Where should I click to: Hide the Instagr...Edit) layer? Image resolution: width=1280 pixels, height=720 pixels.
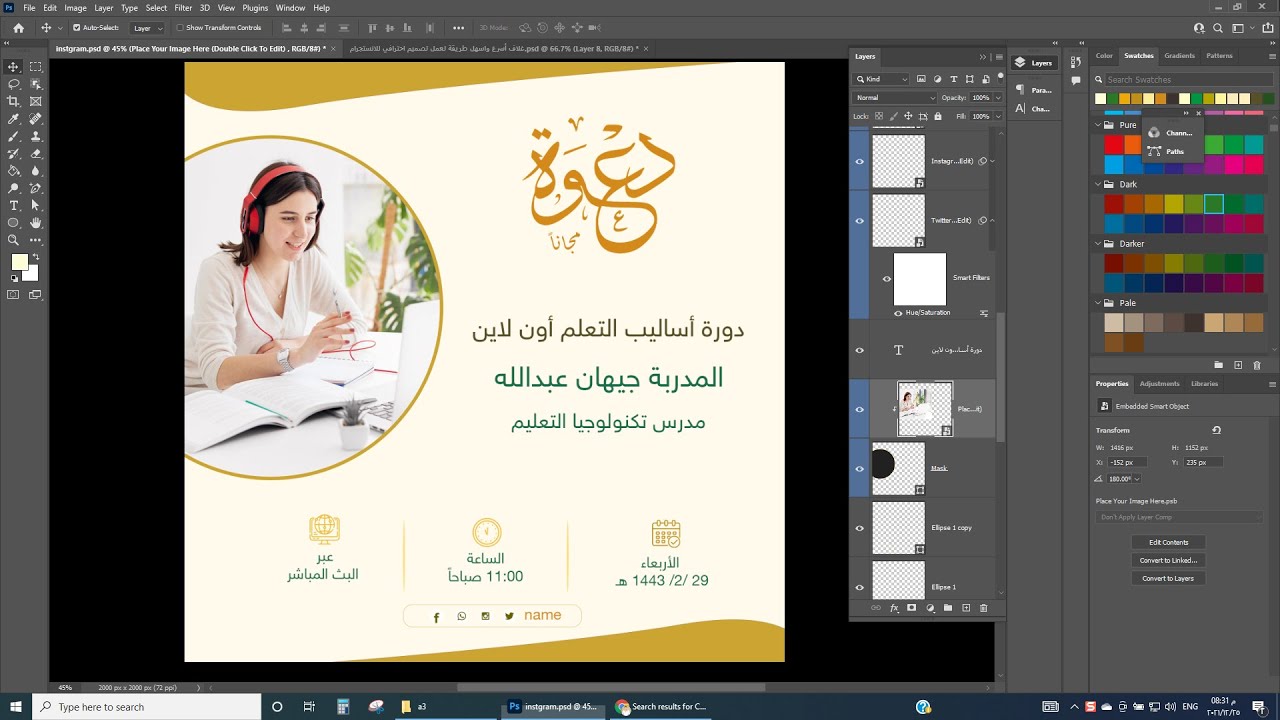[859, 161]
